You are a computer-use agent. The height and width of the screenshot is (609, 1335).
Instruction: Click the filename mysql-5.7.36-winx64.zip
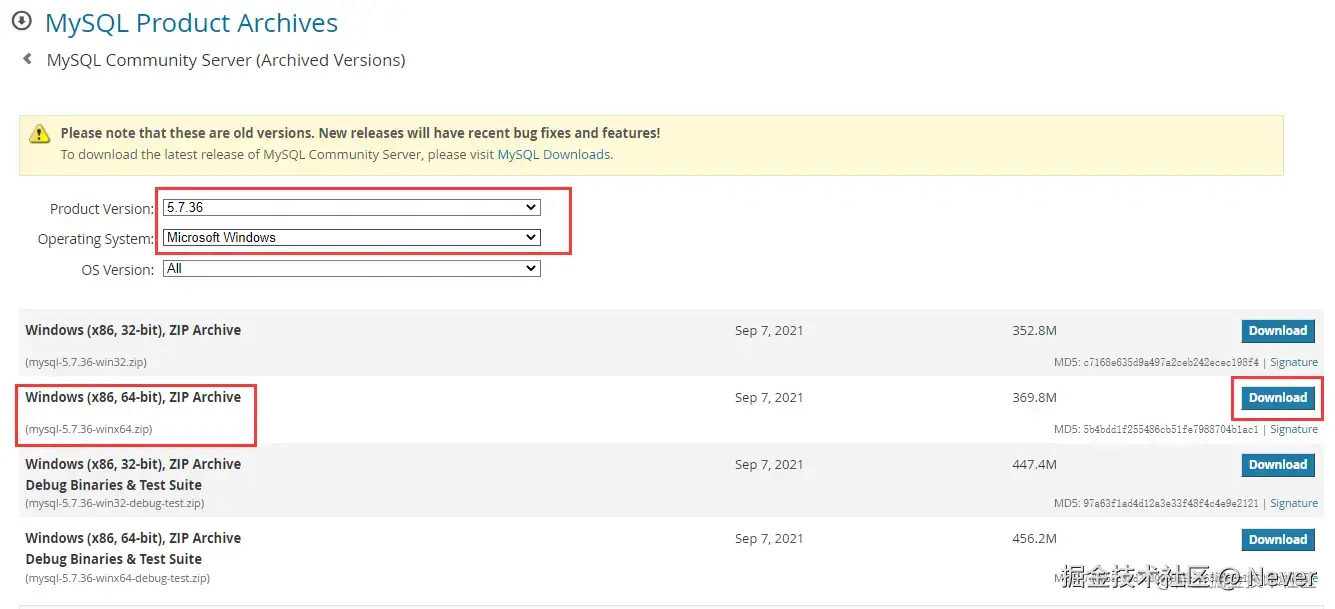point(89,429)
